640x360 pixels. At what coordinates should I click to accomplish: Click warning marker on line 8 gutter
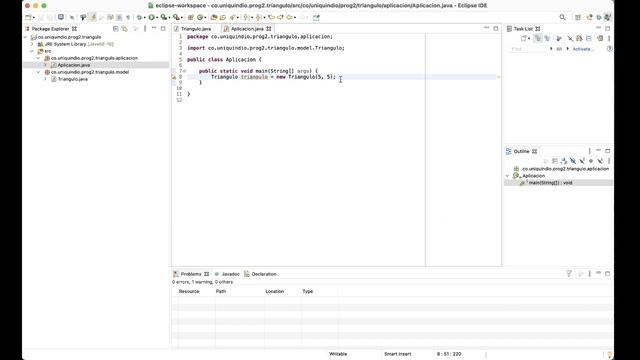[x=174, y=77]
